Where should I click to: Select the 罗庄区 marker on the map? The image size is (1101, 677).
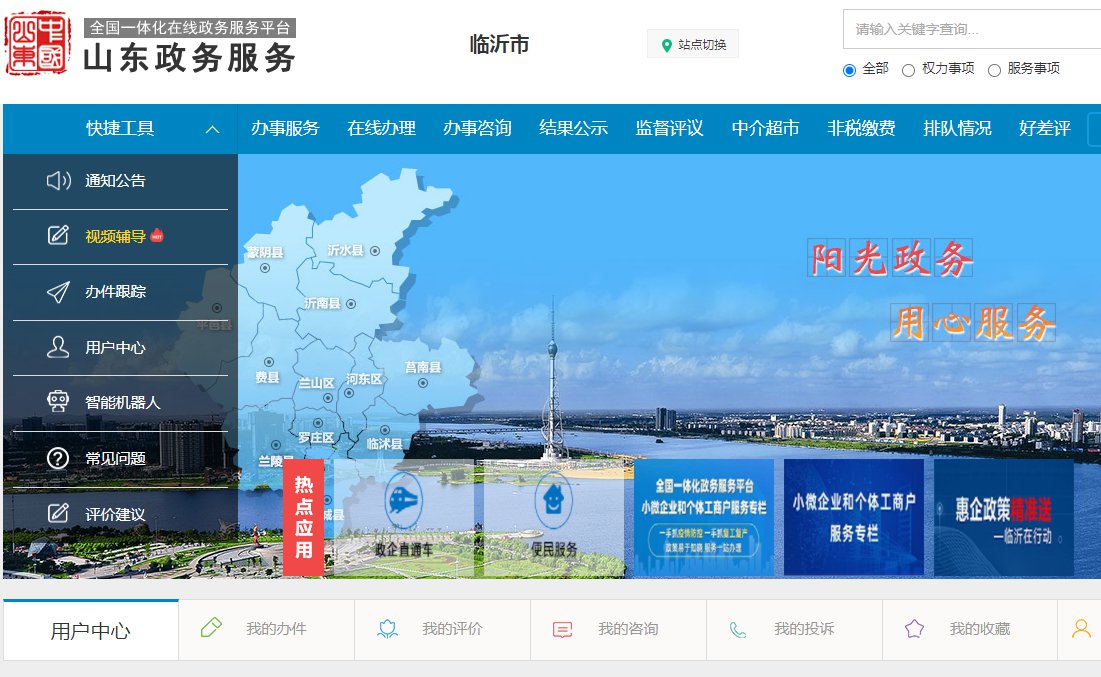tap(318, 423)
